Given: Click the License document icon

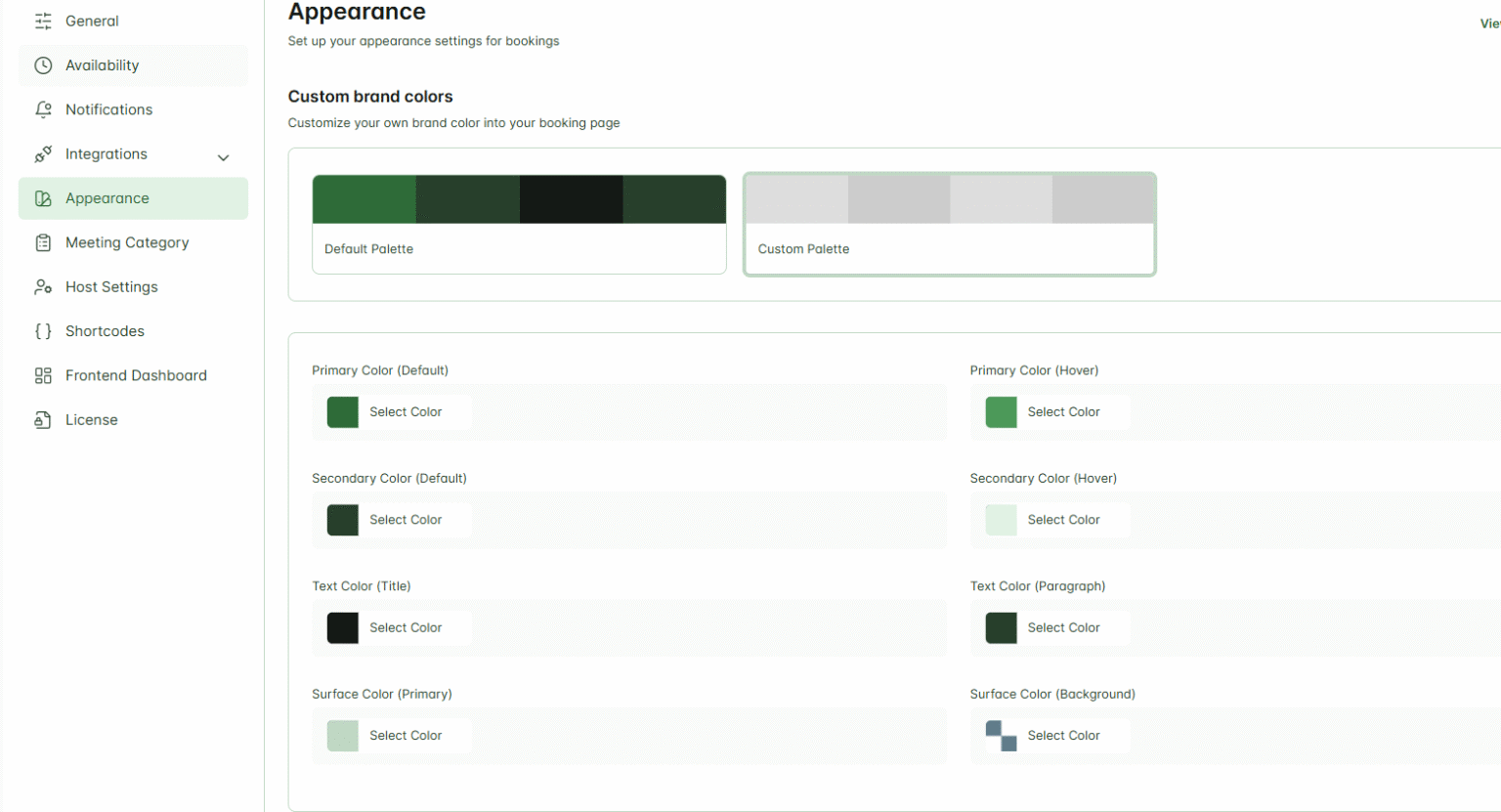Looking at the screenshot, I should 43,419.
